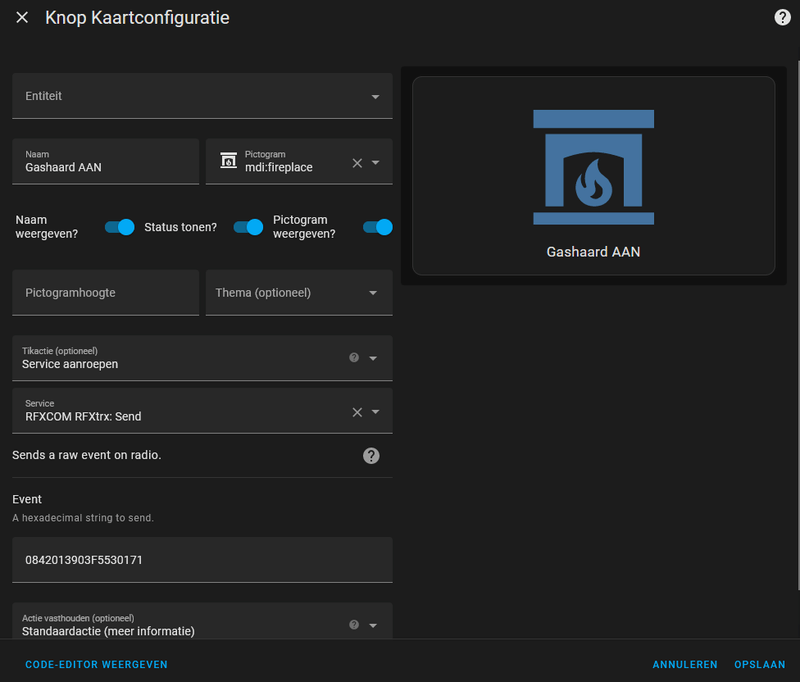
Task: Click help icon next to service description
Action: (371, 456)
